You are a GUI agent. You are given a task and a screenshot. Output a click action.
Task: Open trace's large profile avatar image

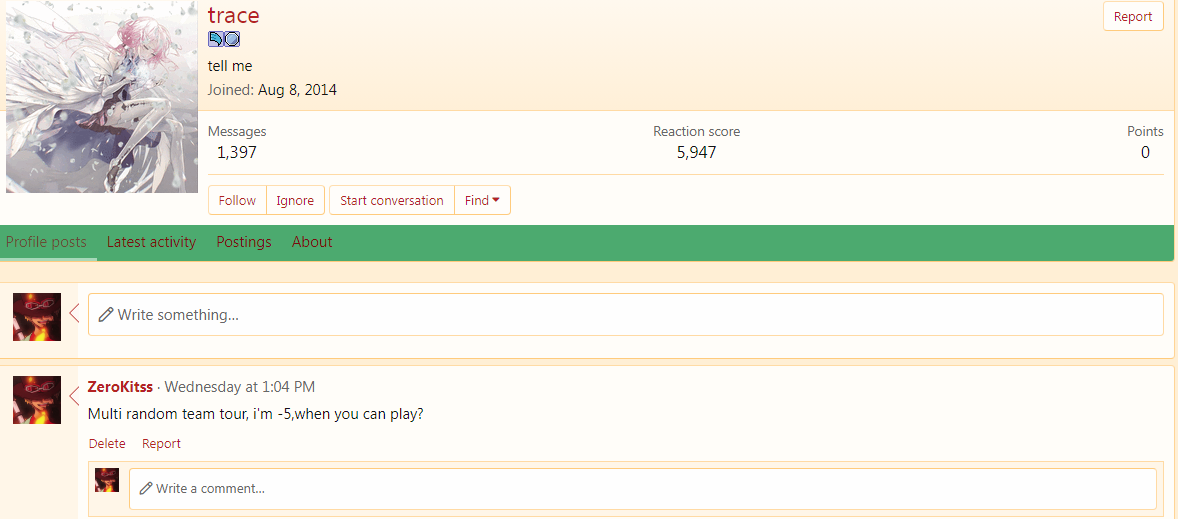point(101,97)
